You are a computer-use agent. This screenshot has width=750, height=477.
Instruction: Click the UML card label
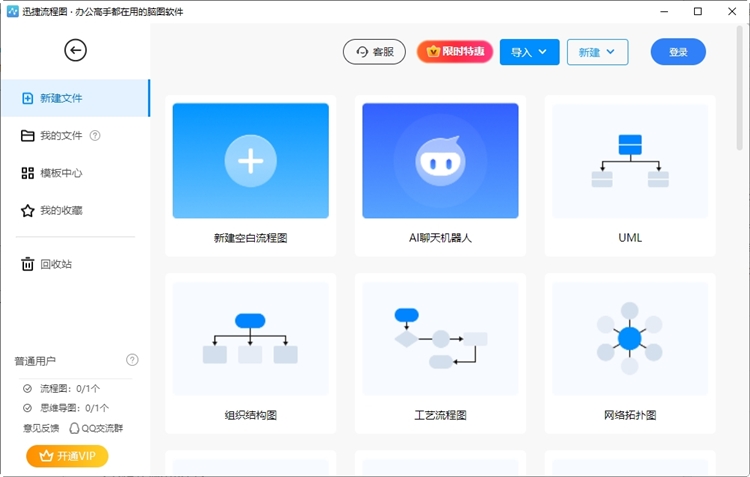tap(630, 238)
